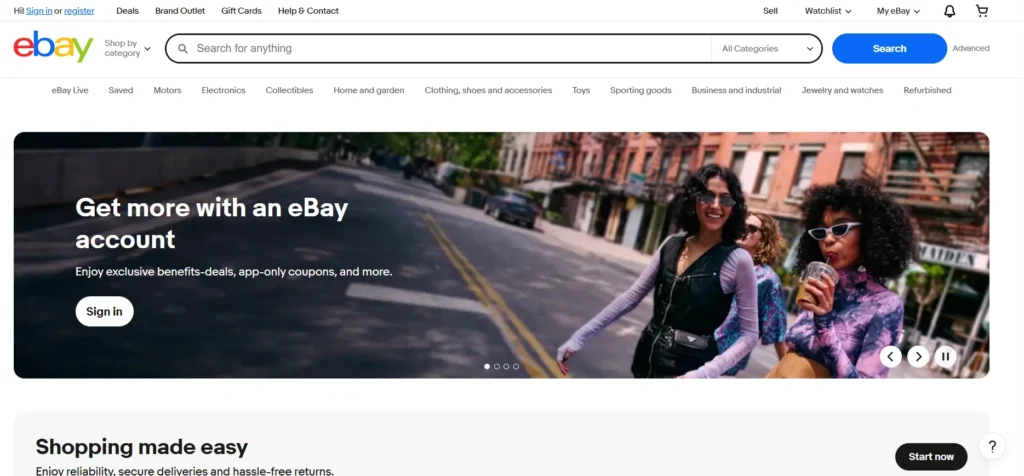Screen dimensions: 1024x476
Task: Expand the Watchlist menu
Action: [828, 11]
